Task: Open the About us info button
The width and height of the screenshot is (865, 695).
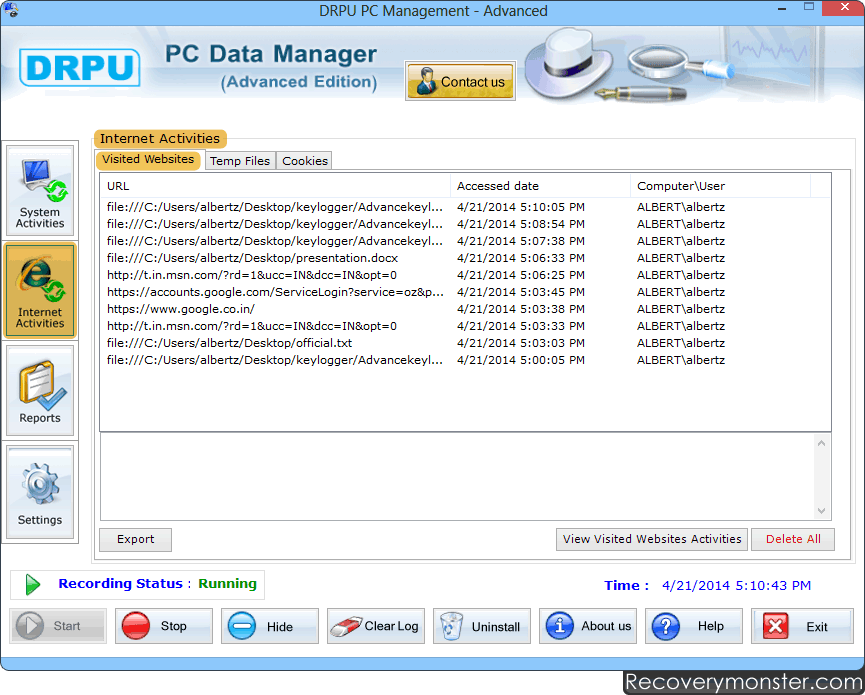Action: (588, 626)
